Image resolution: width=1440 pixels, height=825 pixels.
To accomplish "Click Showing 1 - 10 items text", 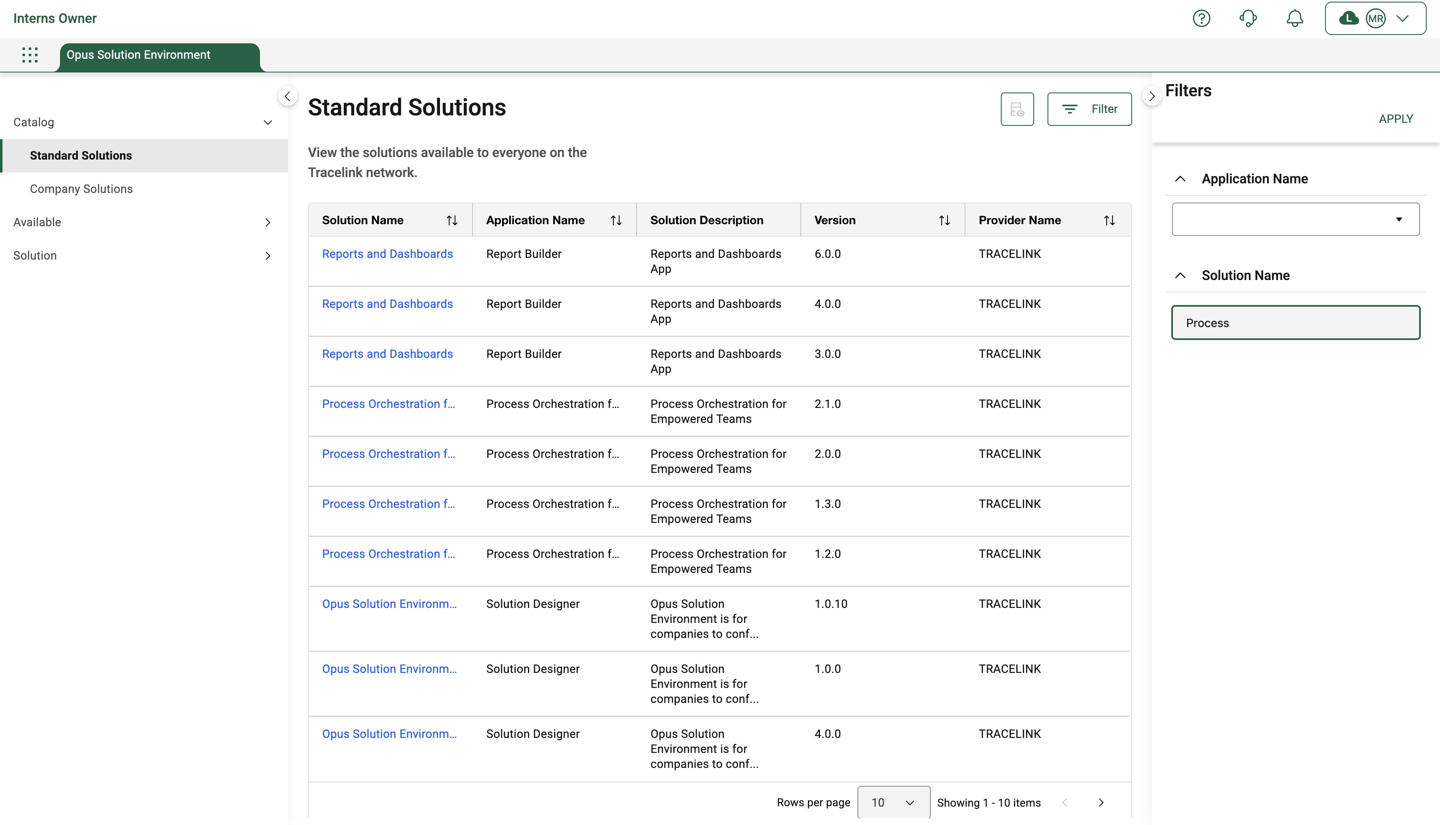I will click(988, 803).
